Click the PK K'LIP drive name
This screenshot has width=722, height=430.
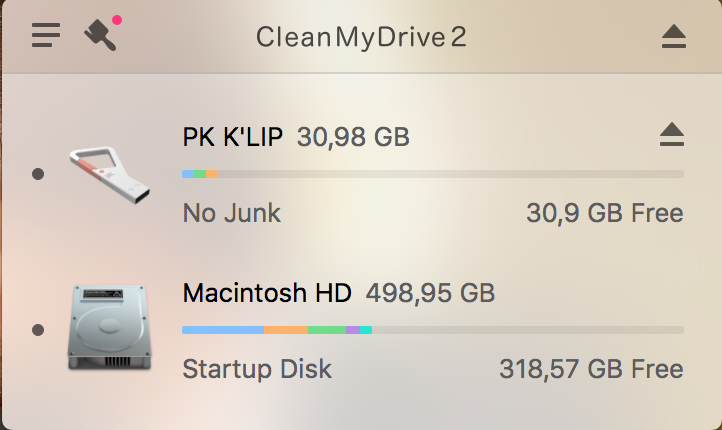click(233, 137)
